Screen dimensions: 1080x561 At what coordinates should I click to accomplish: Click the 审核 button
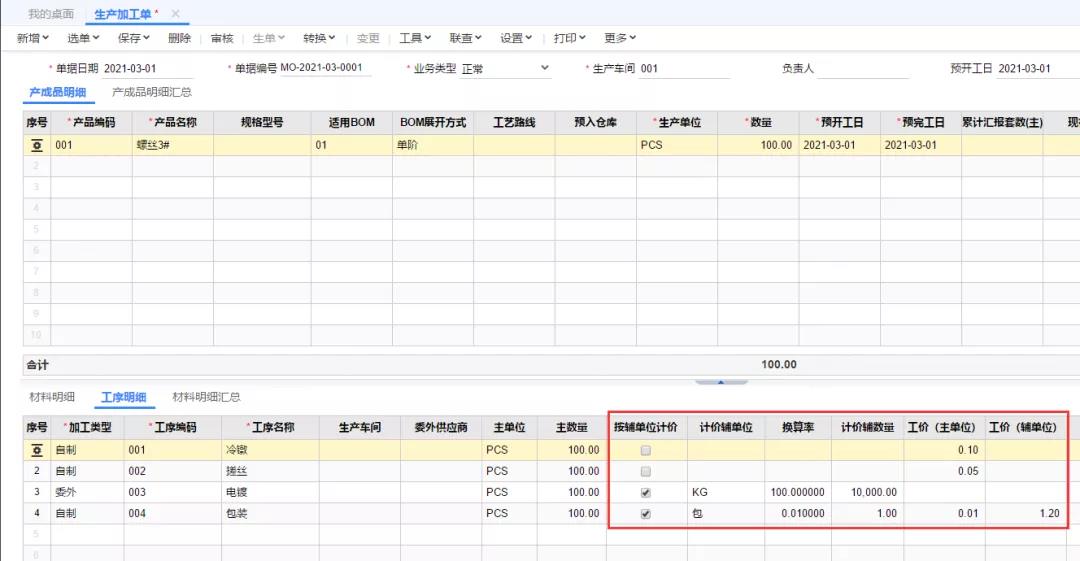pyautogui.click(x=222, y=38)
